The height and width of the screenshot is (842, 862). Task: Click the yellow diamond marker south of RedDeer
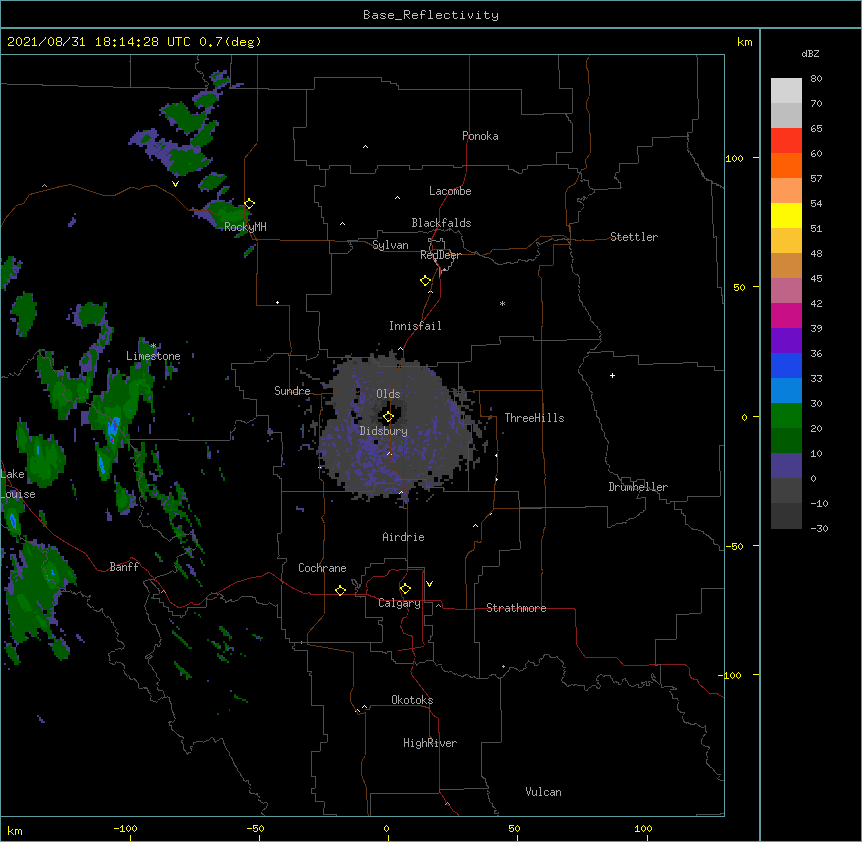(x=426, y=281)
